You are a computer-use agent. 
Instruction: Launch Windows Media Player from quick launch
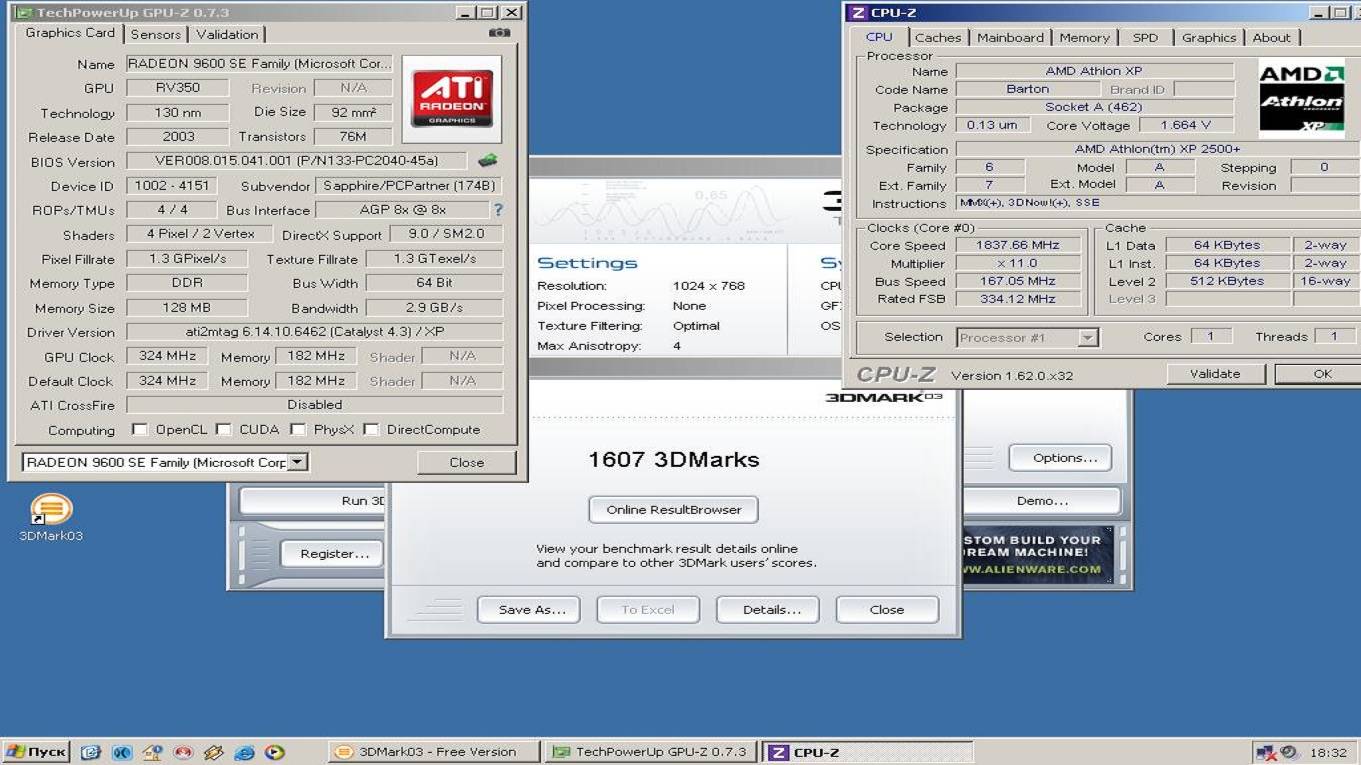pyautogui.click(x=274, y=752)
